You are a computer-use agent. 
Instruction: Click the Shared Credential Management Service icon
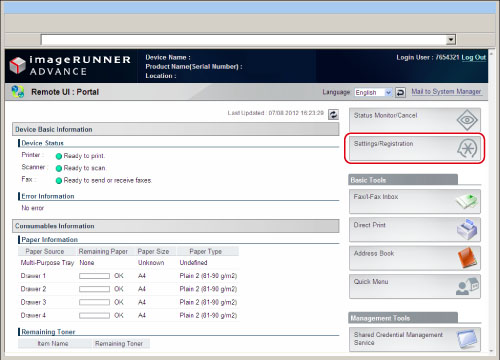coord(467,339)
